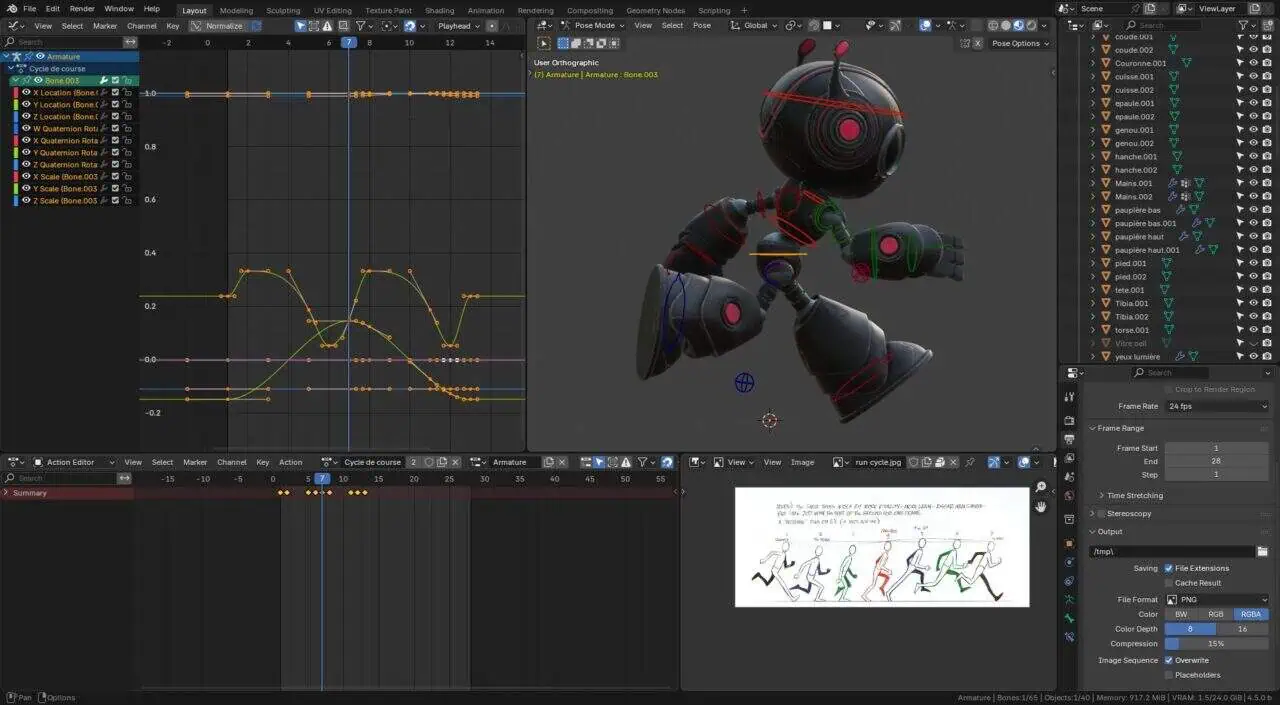Uncheck the Overwrite checkbox
The image size is (1280, 705).
1169,660
